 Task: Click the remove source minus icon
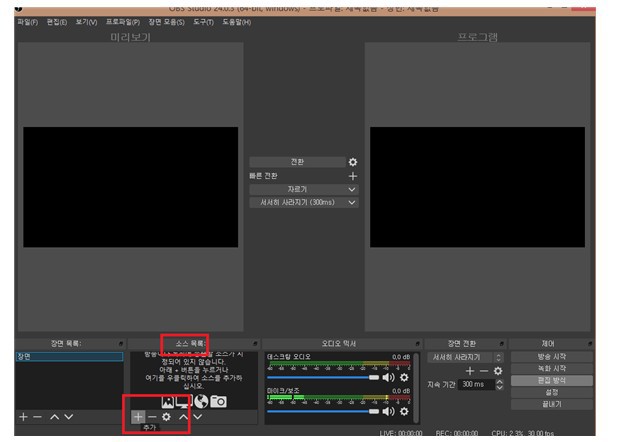152,416
